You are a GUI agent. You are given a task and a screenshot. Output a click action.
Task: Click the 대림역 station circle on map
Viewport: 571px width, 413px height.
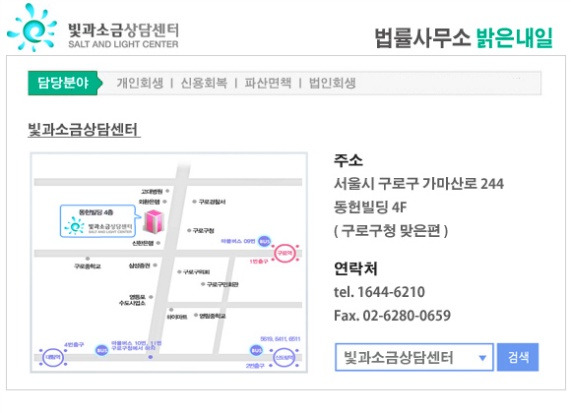tap(54, 357)
